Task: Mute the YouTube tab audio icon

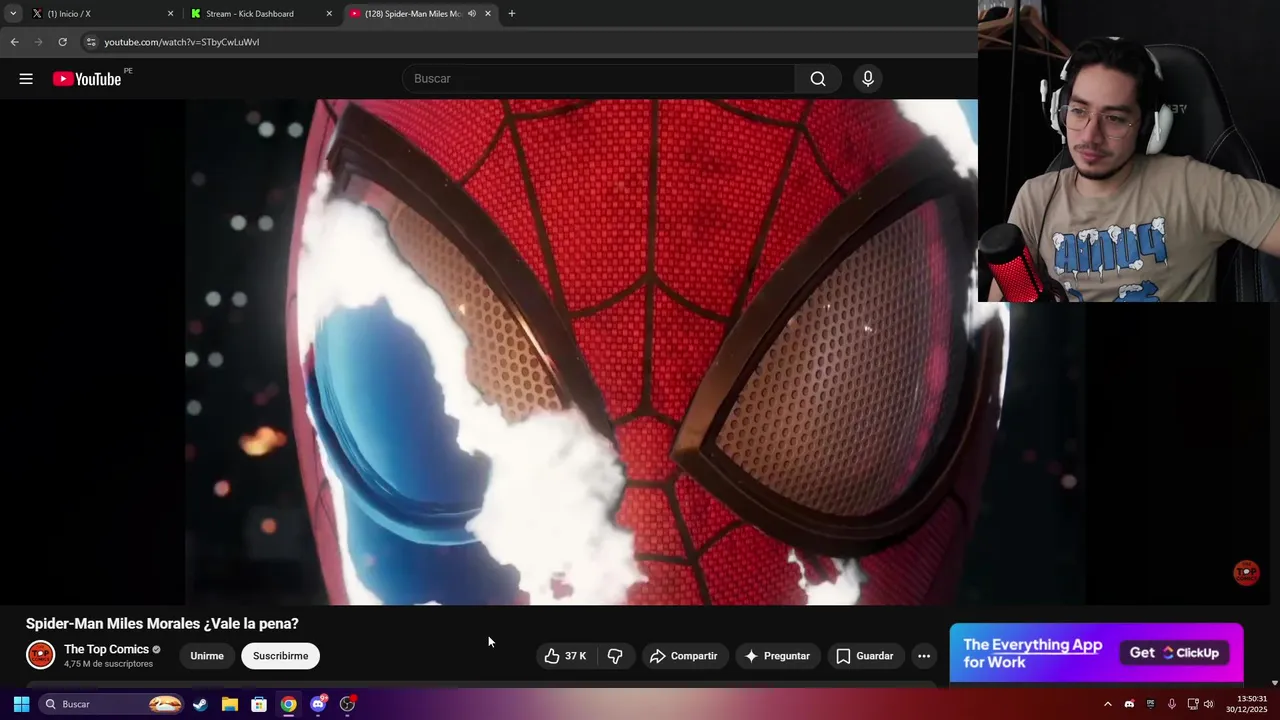Action: tap(472, 14)
